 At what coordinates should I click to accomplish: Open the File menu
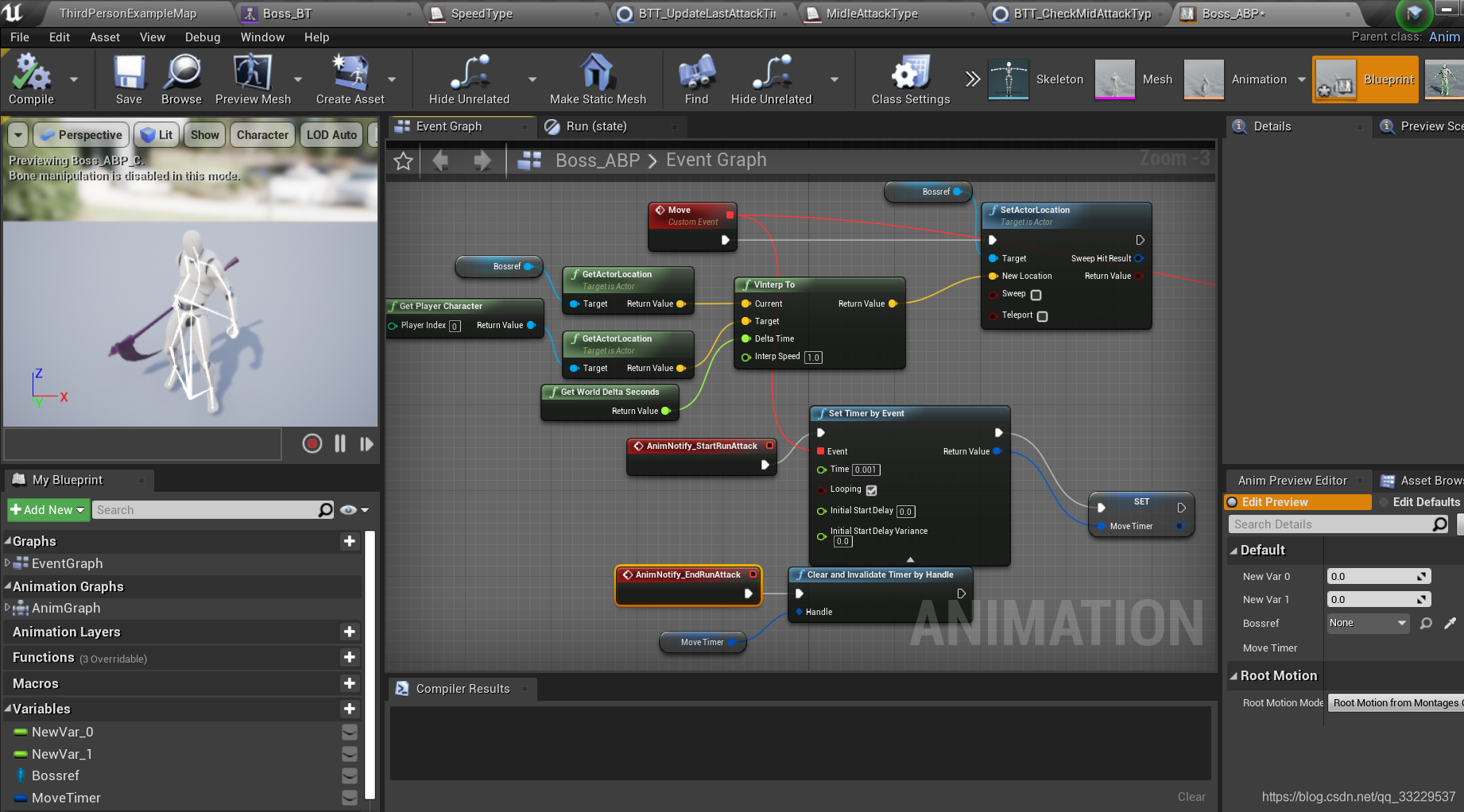(20, 37)
